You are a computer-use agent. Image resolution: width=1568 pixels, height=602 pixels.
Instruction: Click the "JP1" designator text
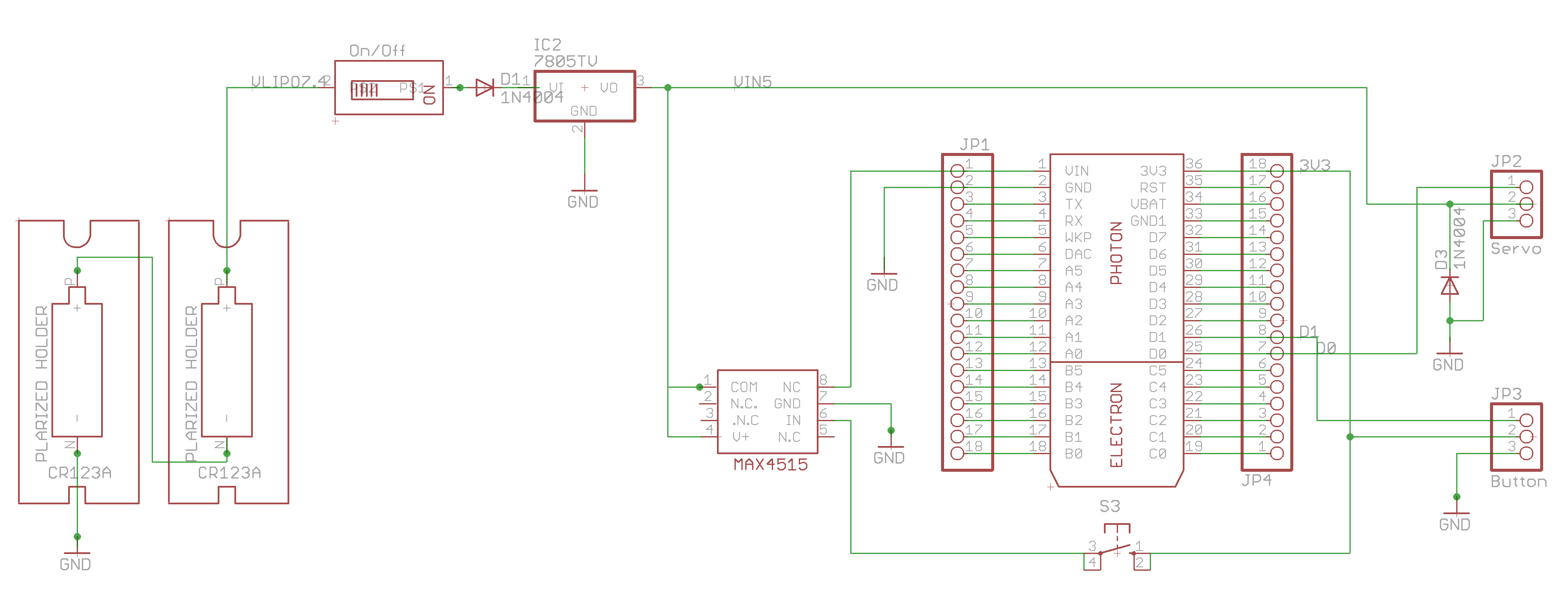pyautogui.click(x=974, y=144)
